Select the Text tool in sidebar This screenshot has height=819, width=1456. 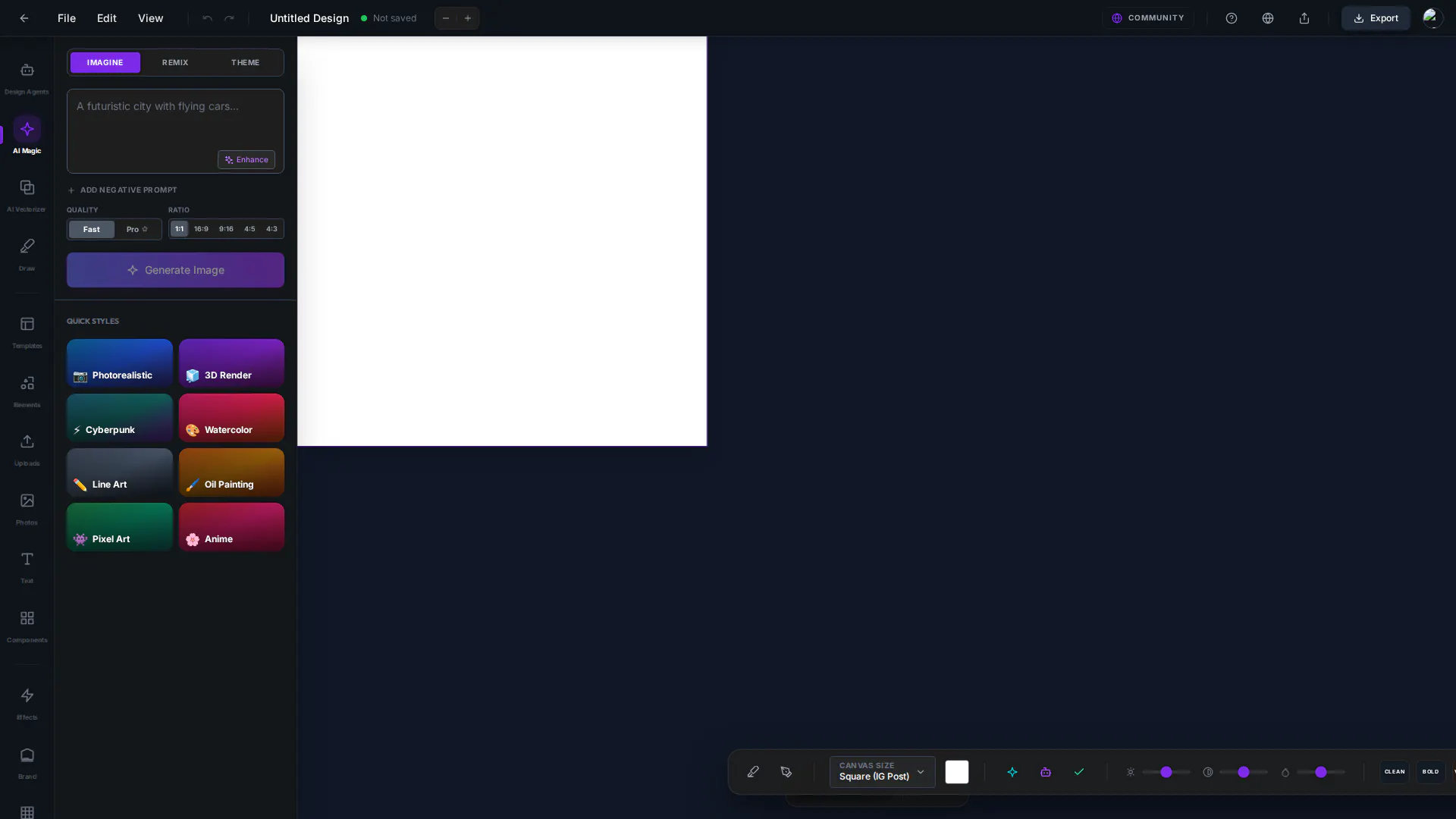(27, 567)
